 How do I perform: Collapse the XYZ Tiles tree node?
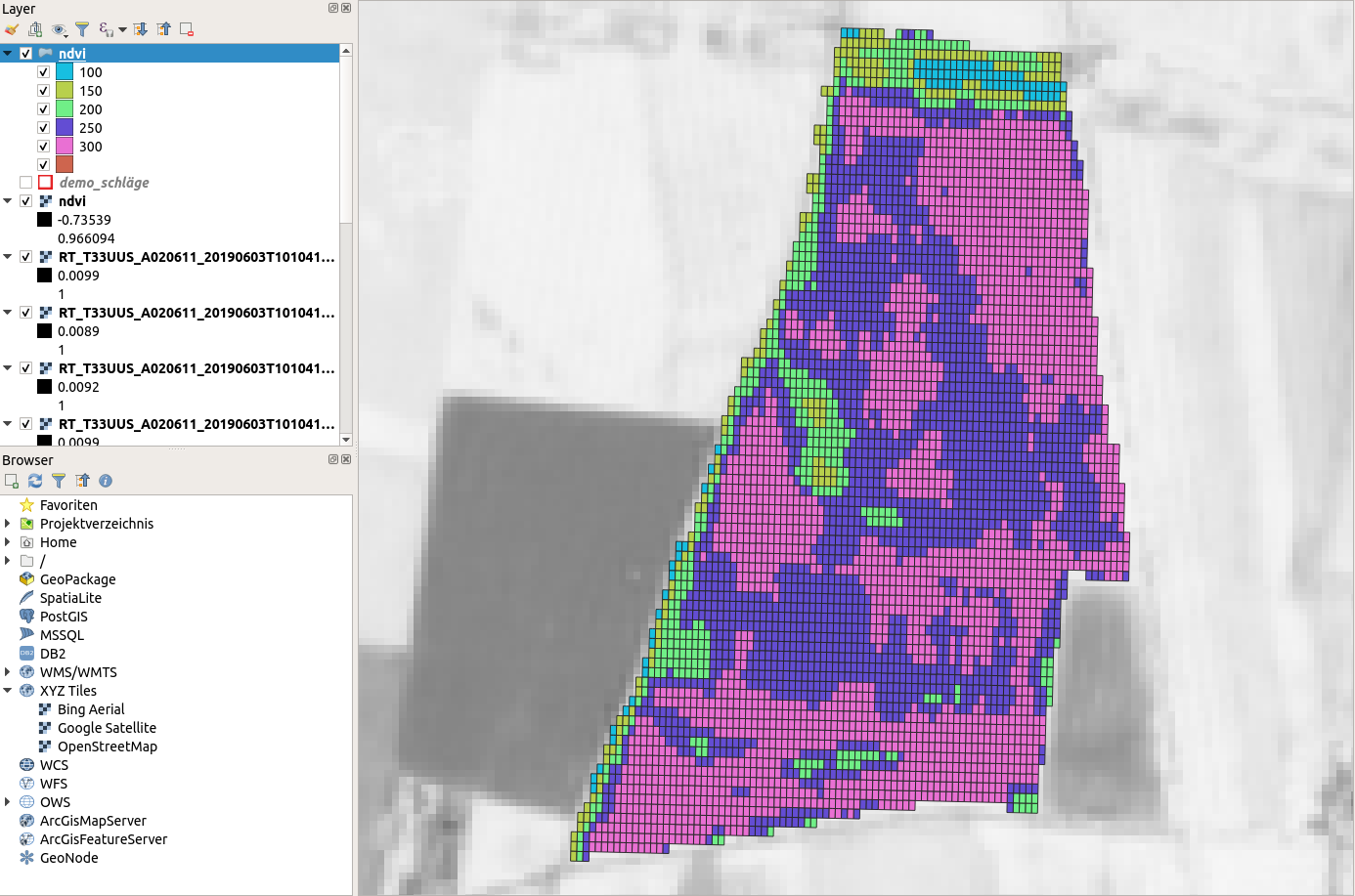8,691
